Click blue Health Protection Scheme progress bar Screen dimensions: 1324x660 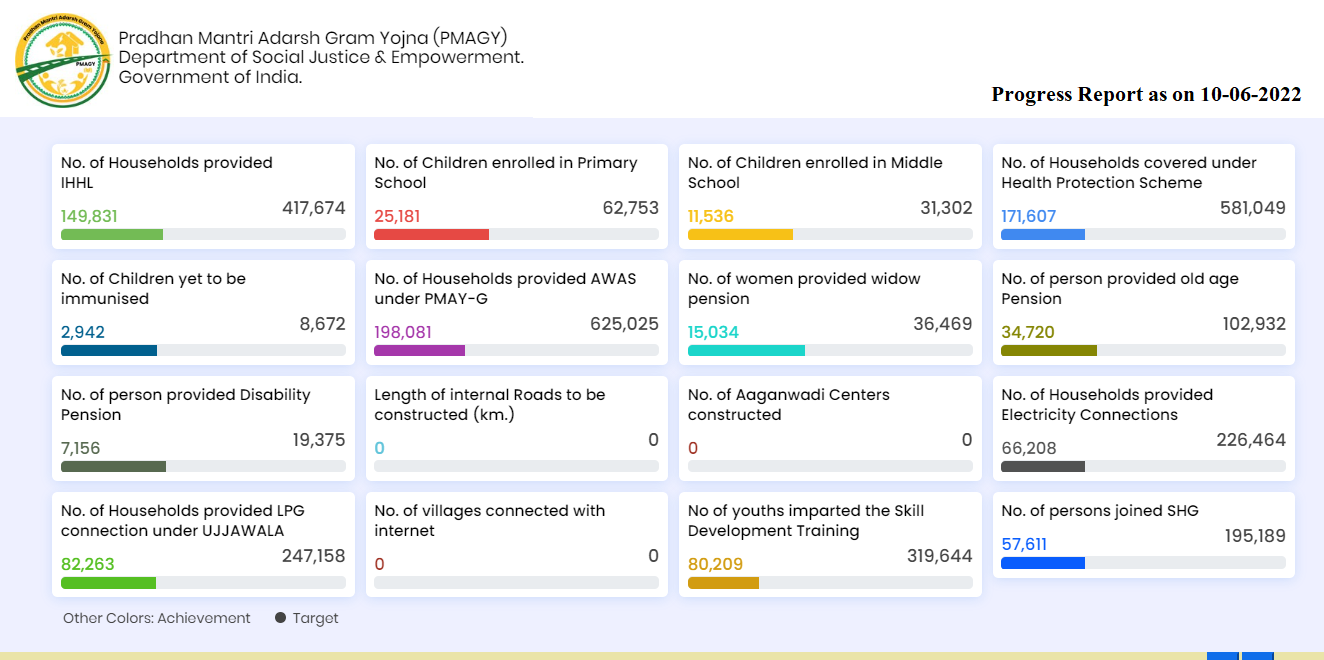click(x=1043, y=234)
